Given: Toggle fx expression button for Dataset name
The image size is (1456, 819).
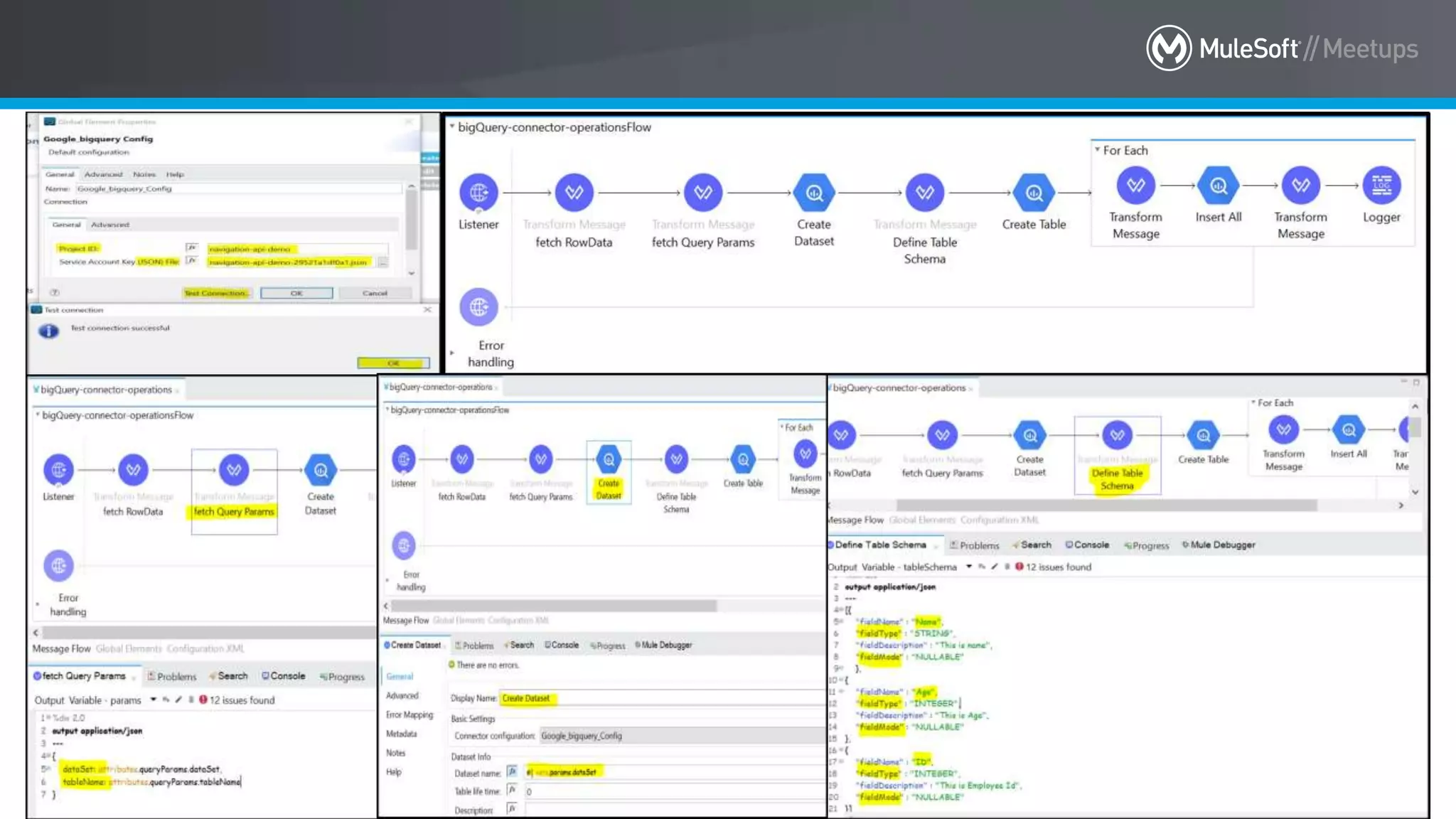Looking at the screenshot, I should (x=512, y=771).
